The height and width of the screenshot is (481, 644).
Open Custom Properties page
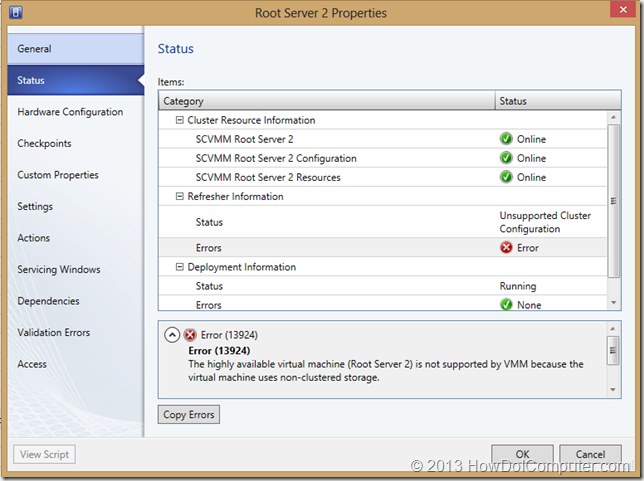coord(76,175)
